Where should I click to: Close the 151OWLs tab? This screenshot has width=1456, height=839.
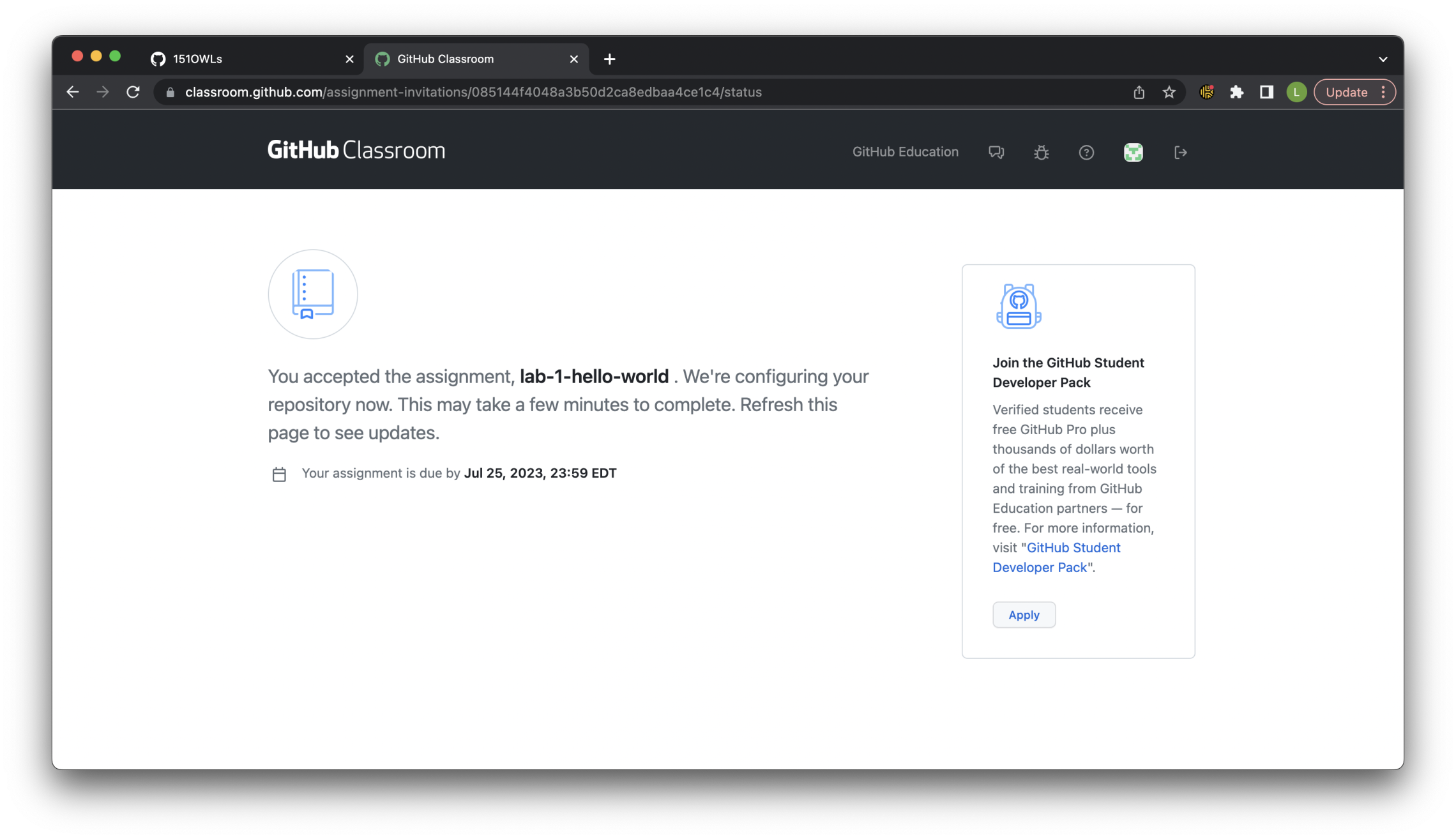349,59
